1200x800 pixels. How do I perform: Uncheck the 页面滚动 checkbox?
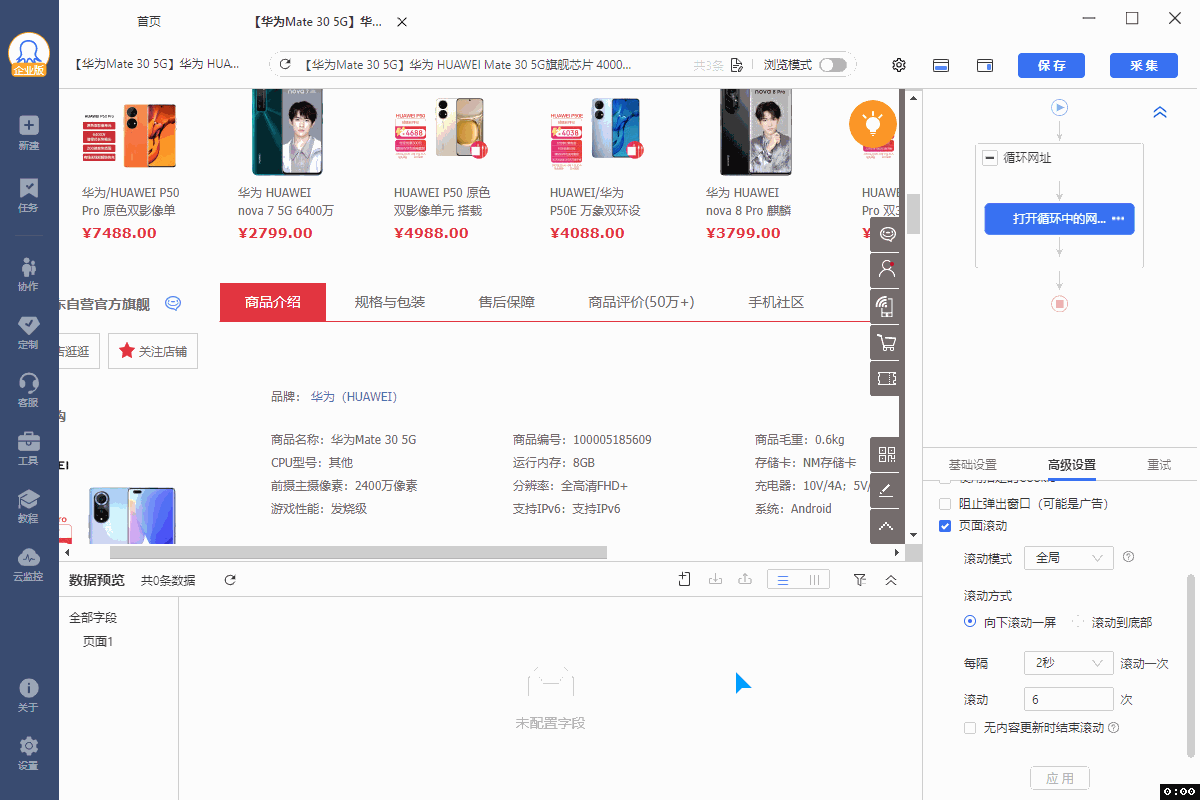pyautogui.click(x=945, y=526)
